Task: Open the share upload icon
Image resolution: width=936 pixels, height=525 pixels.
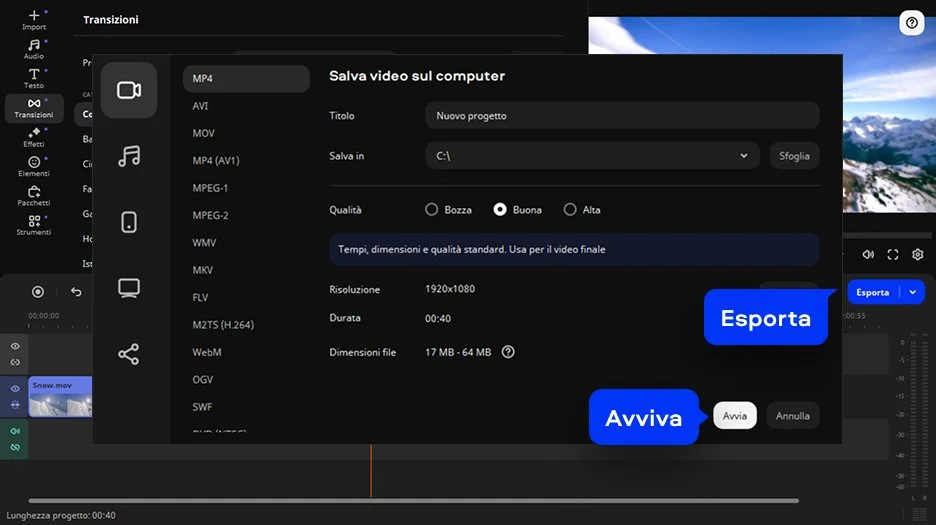Action: coord(129,354)
